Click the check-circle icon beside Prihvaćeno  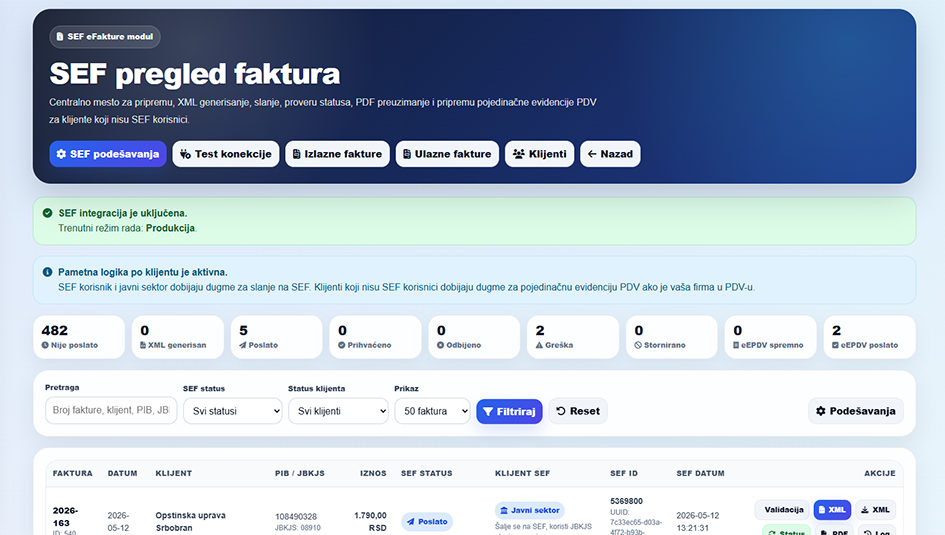pyautogui.click(x=342, y=345)
